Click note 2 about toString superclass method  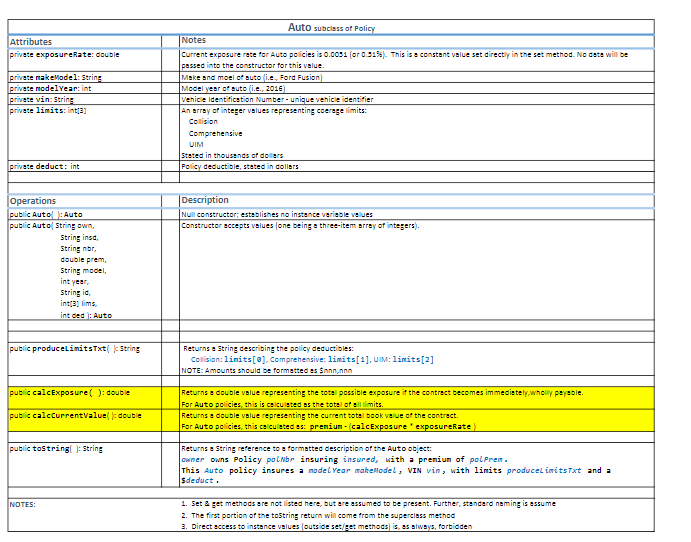318,515
